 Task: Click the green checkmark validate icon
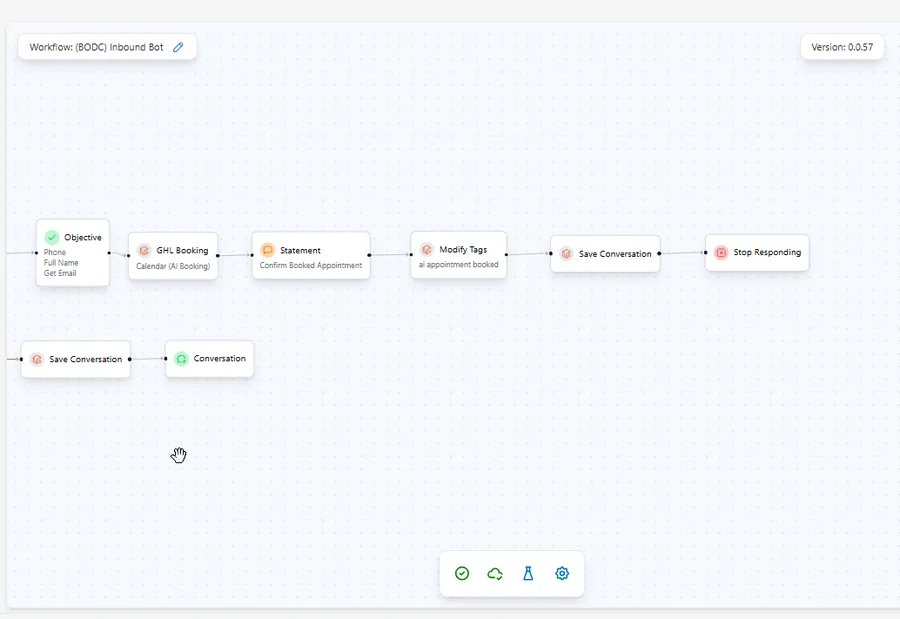[462, 573]
